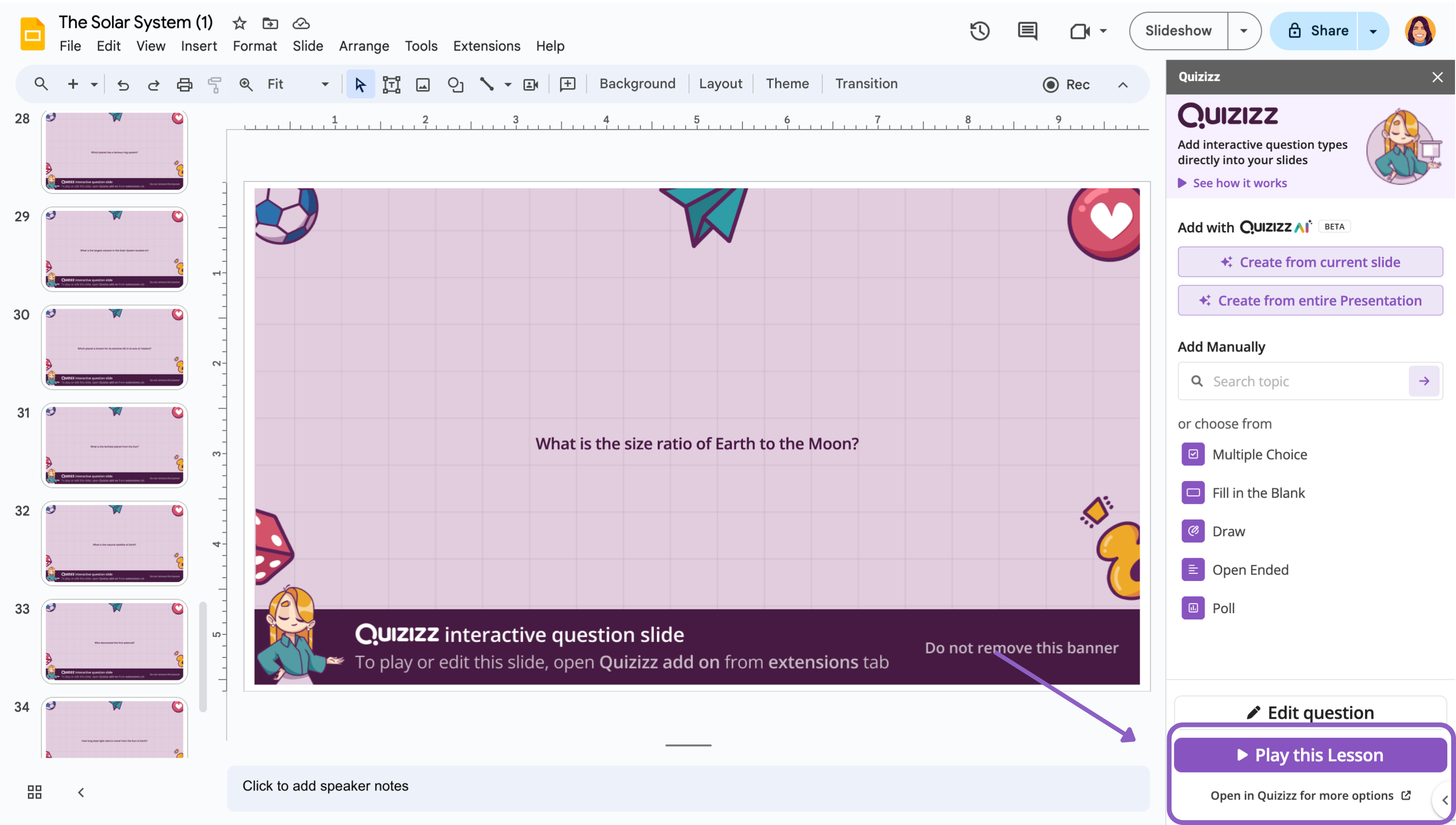Collapse the slide filmstrip panel
This screenshot has width=1456, height=825.
coord(81,792)
